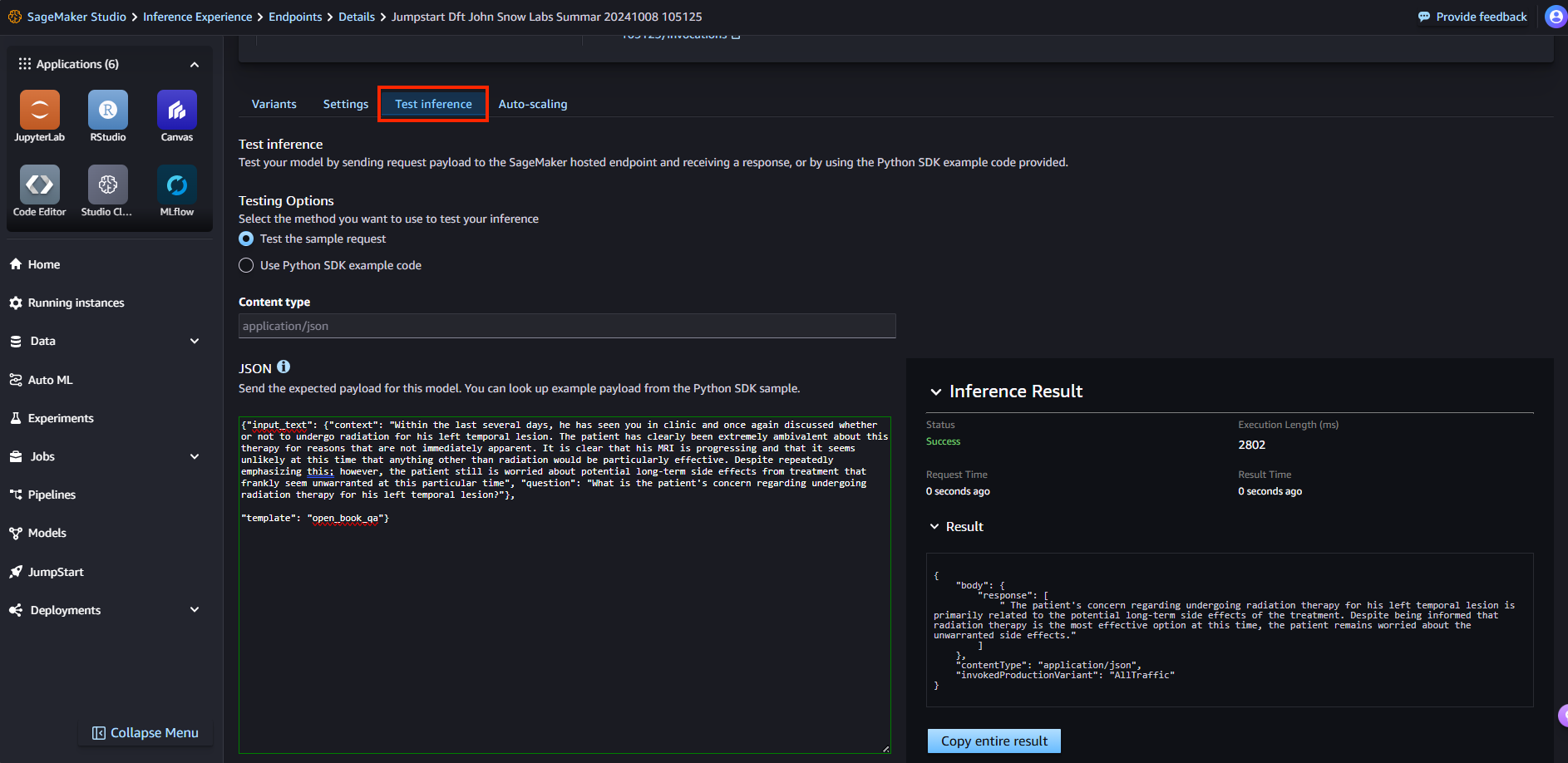Collapse the Result subsection chevron

tap(934, 527)
